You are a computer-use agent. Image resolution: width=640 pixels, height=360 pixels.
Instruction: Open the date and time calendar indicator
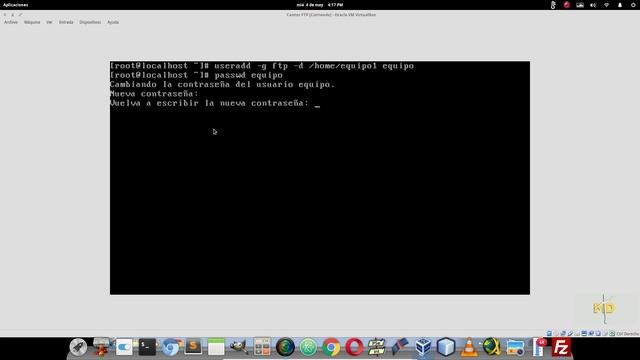tap(320, 5)
